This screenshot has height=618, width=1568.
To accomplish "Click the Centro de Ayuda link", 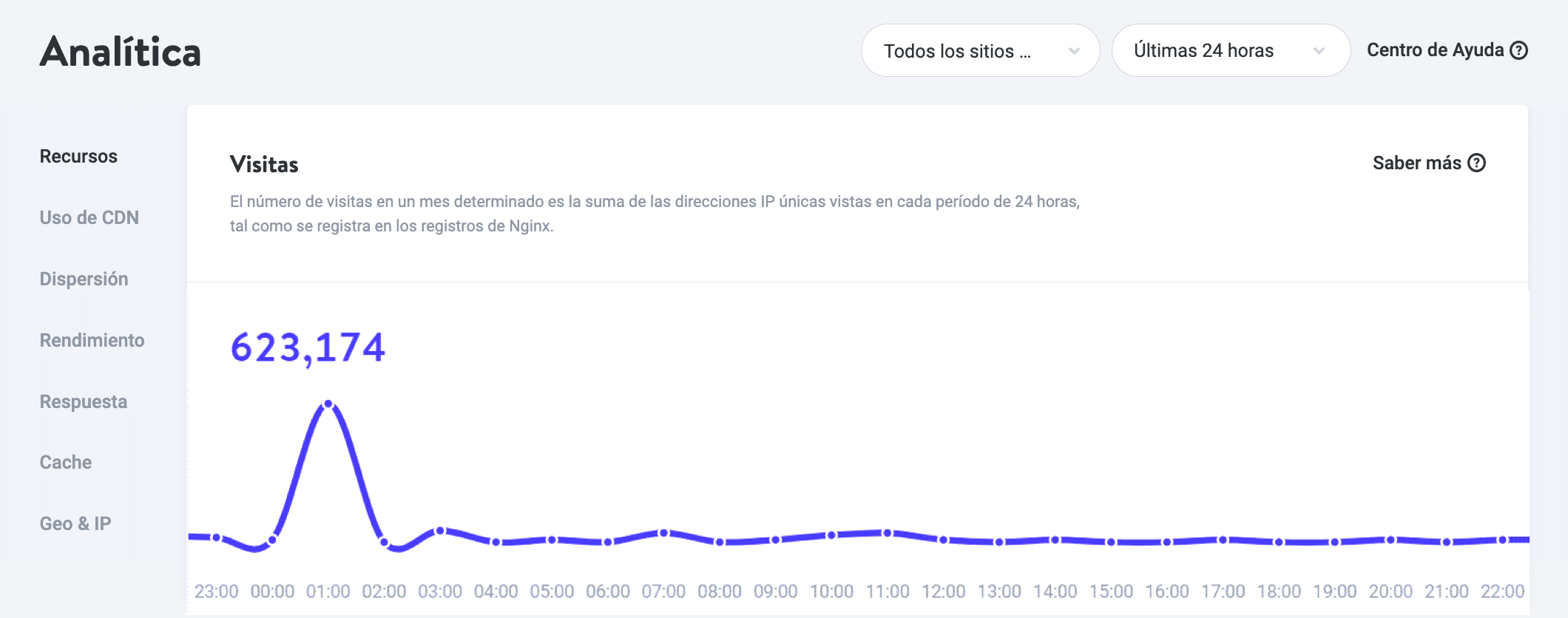I will pyautogui.click(x=1435, y=50).
